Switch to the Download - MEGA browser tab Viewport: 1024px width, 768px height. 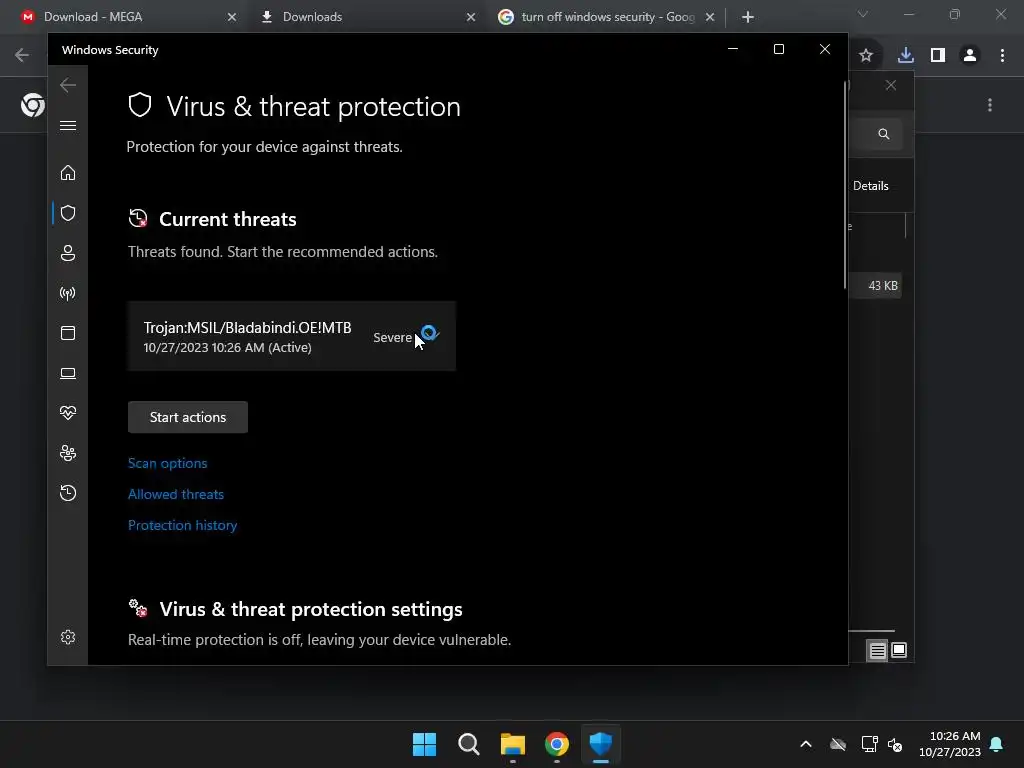(x=127, y=17)
